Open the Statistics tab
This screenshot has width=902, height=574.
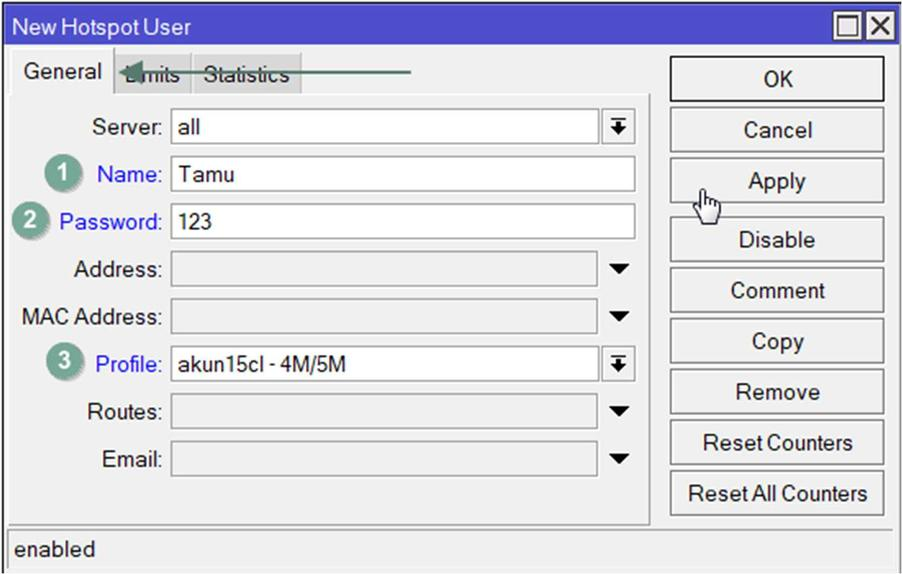(x=246, y=75)
